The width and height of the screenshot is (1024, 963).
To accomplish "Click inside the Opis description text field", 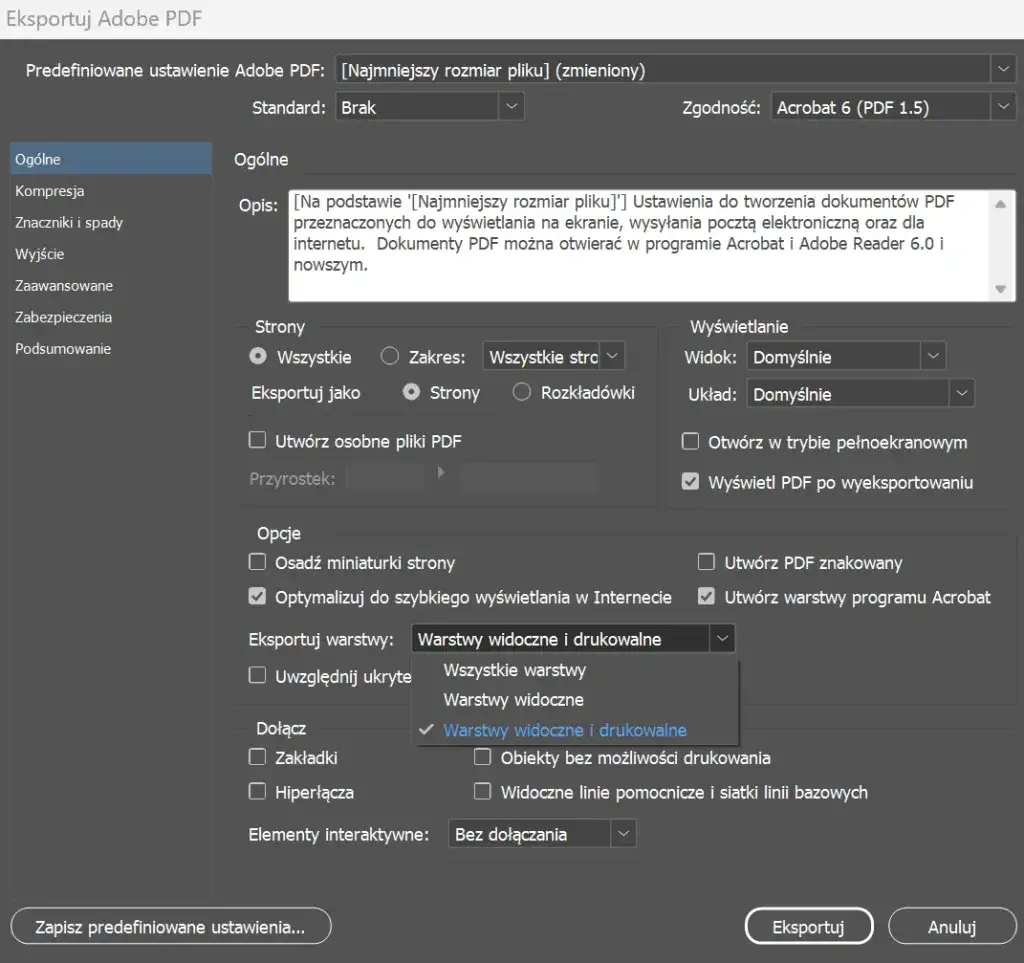I will click(640, 245).
